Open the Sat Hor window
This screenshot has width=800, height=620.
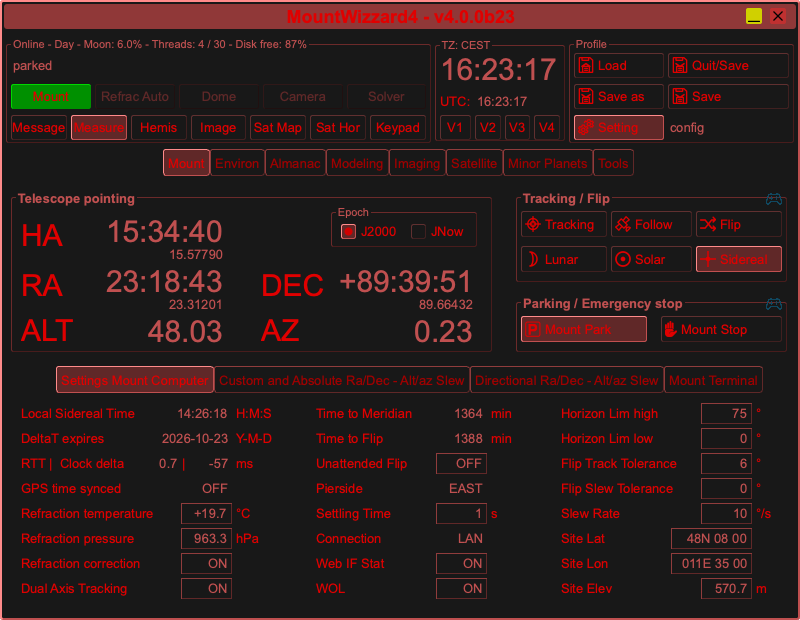338,128
